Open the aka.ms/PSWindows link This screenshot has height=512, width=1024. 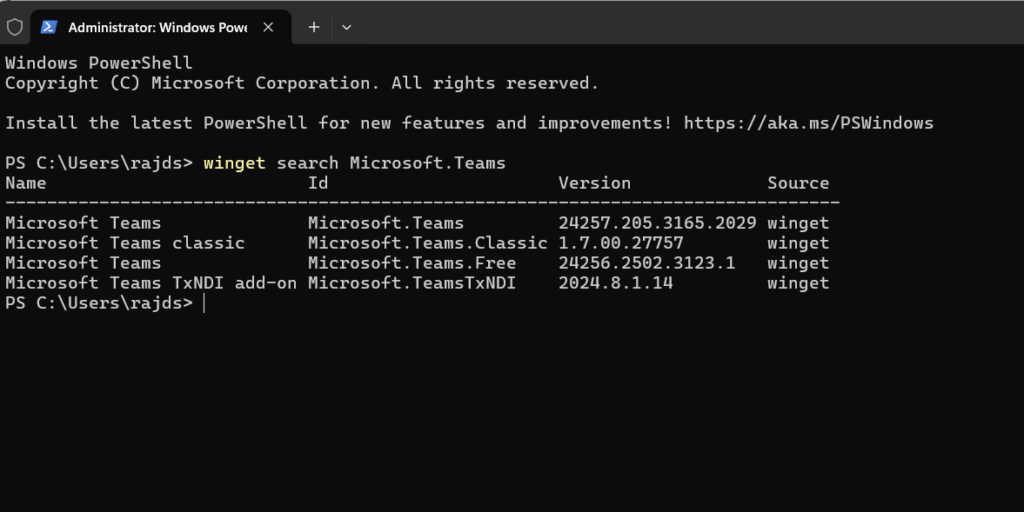[808, 123]
